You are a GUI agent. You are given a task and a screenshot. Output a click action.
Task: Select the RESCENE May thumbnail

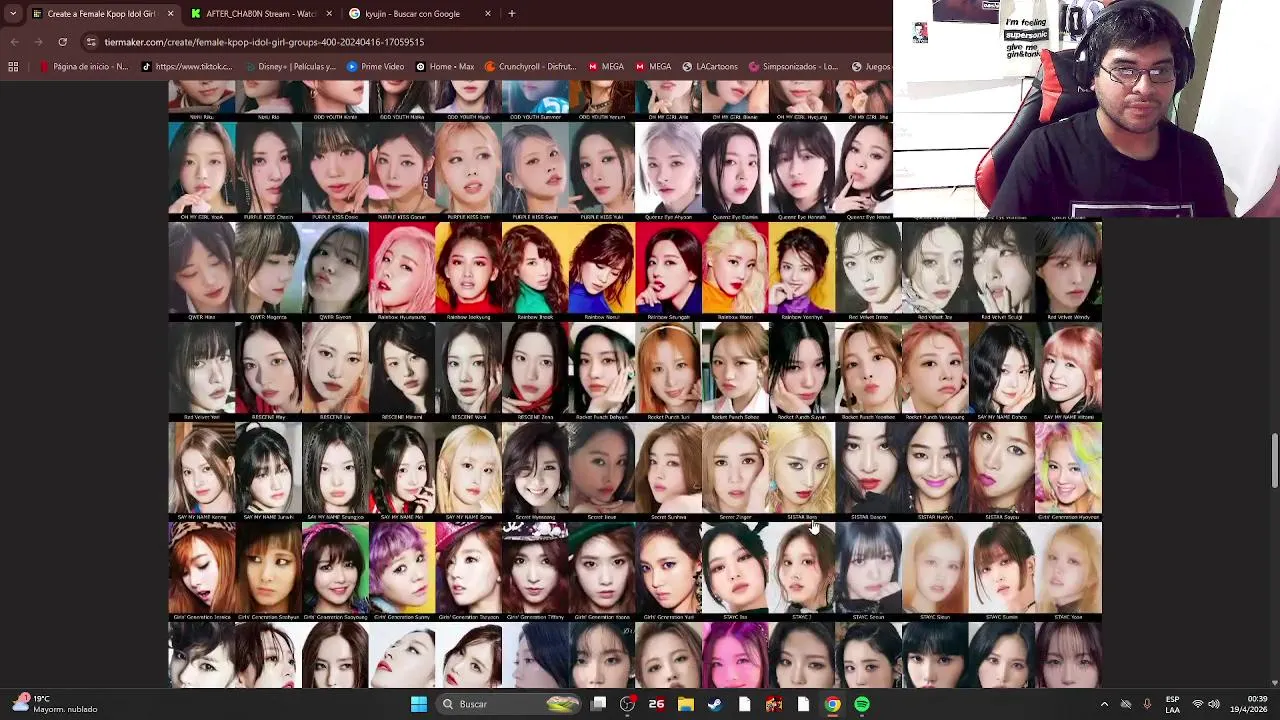coord(268,371)
